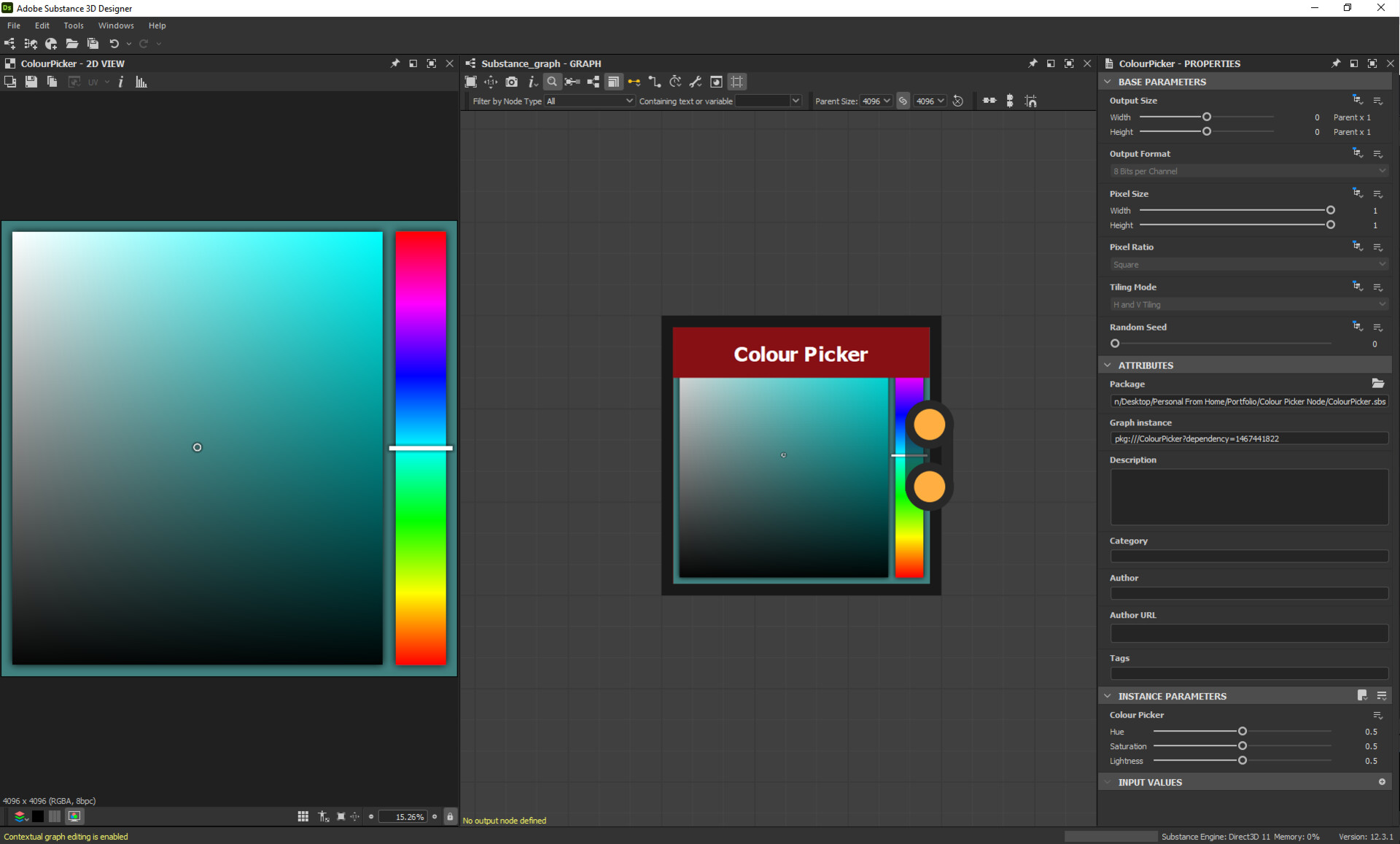Open the Parent Size 4096 dropdown
The width and height of the screenshot is (1400, 844).
(x=876, y=101)
